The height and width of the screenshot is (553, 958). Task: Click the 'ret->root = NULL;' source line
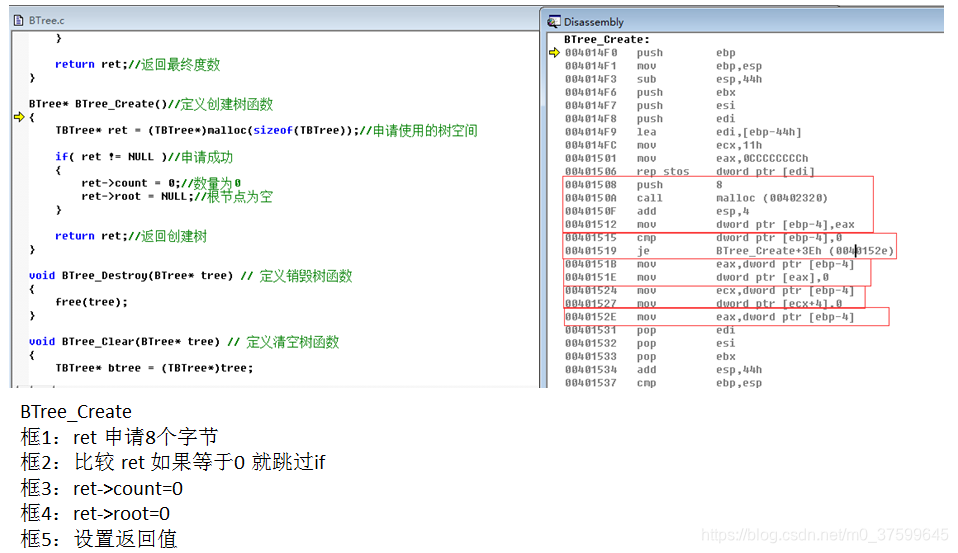[x=177, y=197]
